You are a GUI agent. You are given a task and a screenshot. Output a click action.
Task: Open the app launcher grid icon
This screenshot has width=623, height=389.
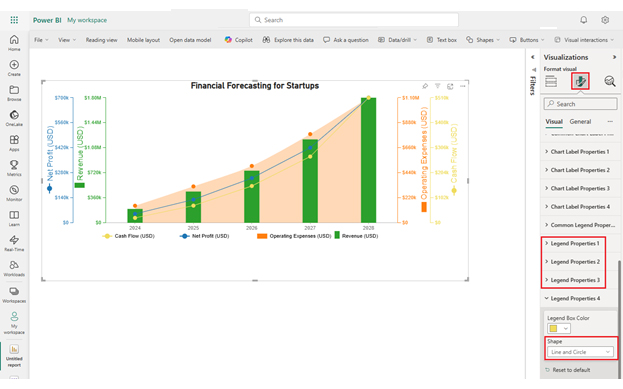[14, 20]
